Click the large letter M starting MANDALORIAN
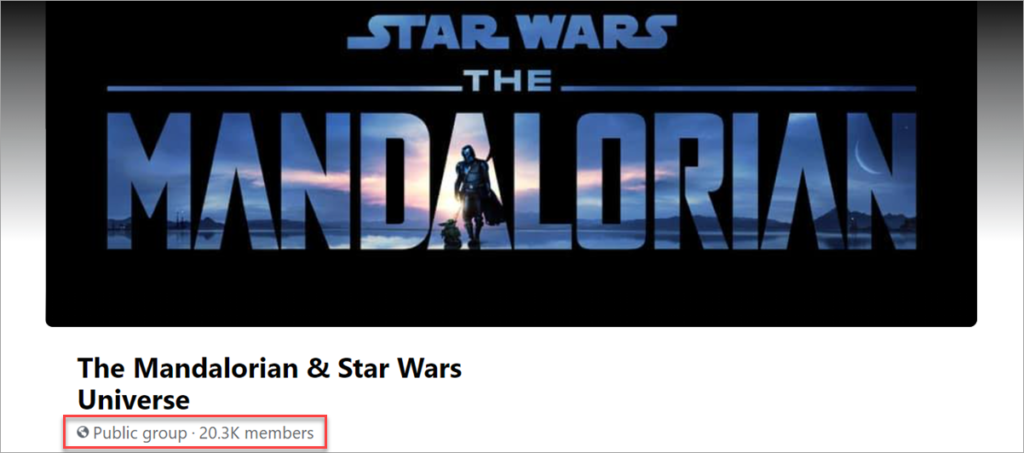The width and height of the screenshot is (1024, 453). 149,181
